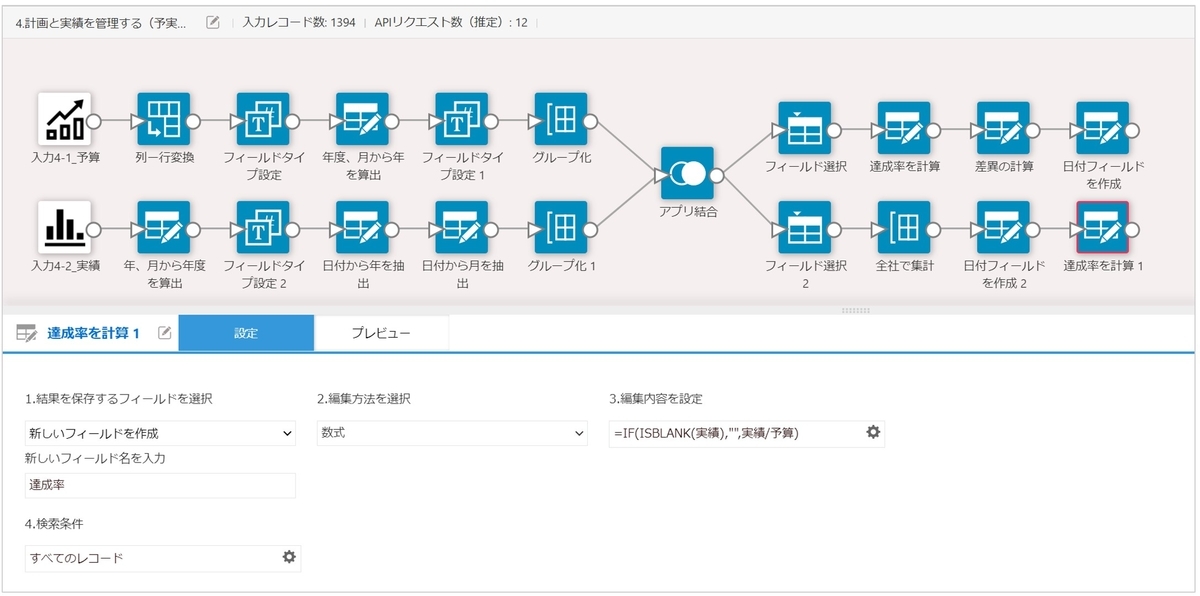1200x596 pixels.
Task: Select the 列→行変換 node icon
Action: click(x=163, y=120)
